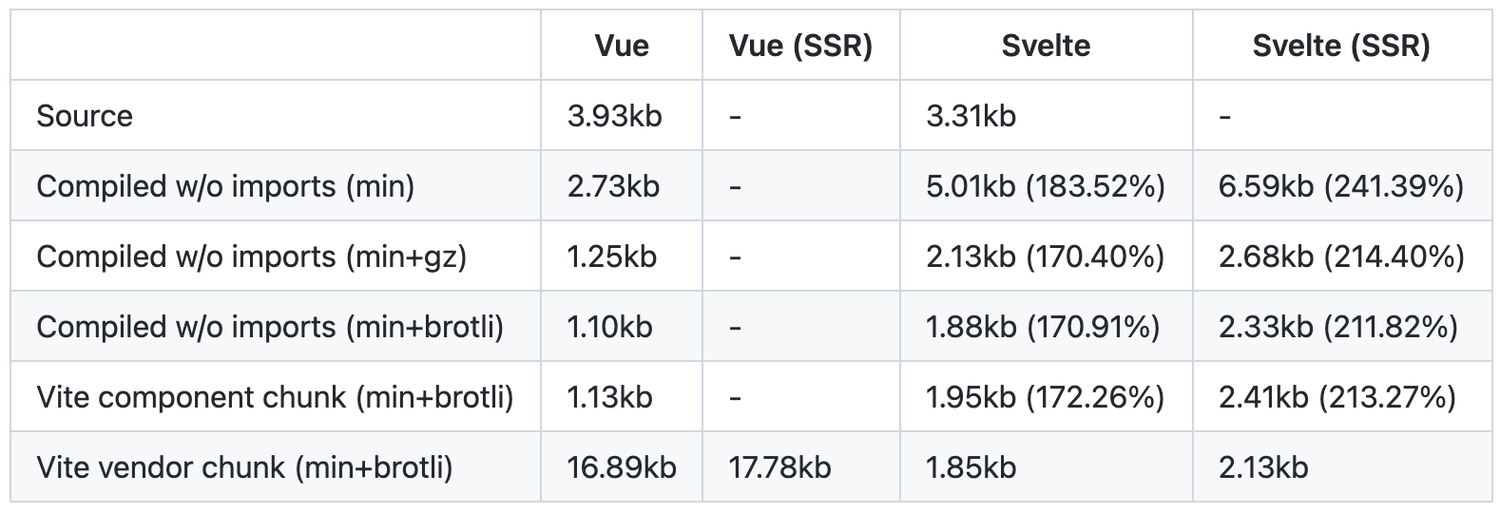The image size is (1500, 513).
Task: Click the Vue (SSR) column header
Action: click(800, 46)
